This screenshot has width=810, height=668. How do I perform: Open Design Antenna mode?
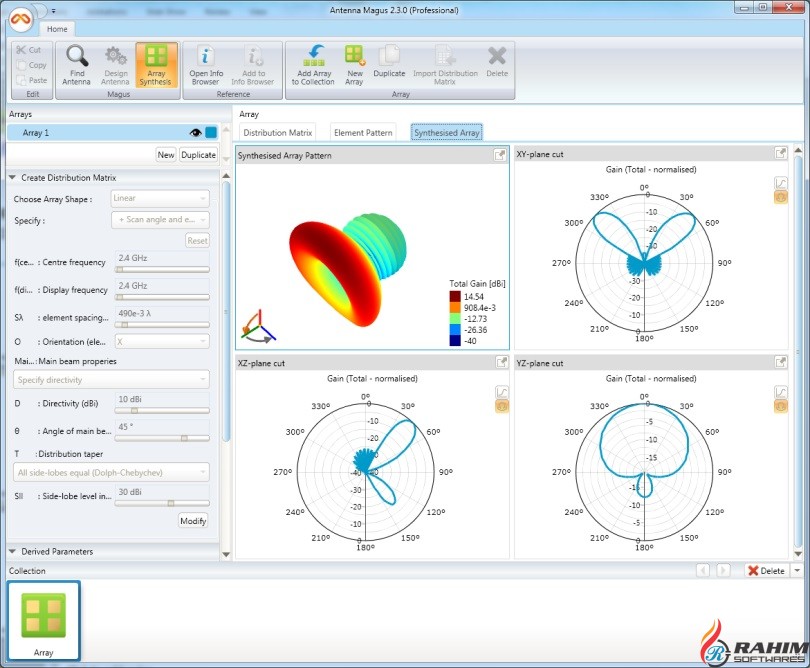(x=115, y=65)
